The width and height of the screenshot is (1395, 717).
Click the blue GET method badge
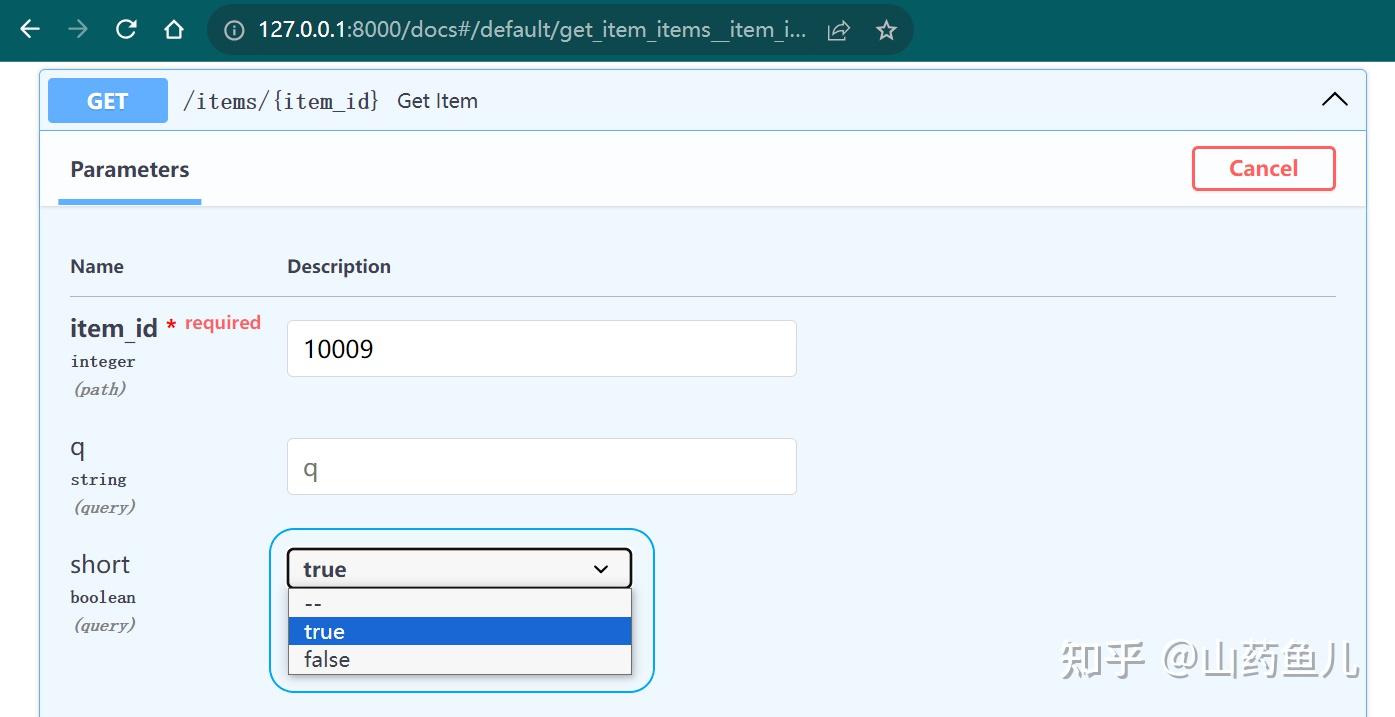click(x=108, y=101)
